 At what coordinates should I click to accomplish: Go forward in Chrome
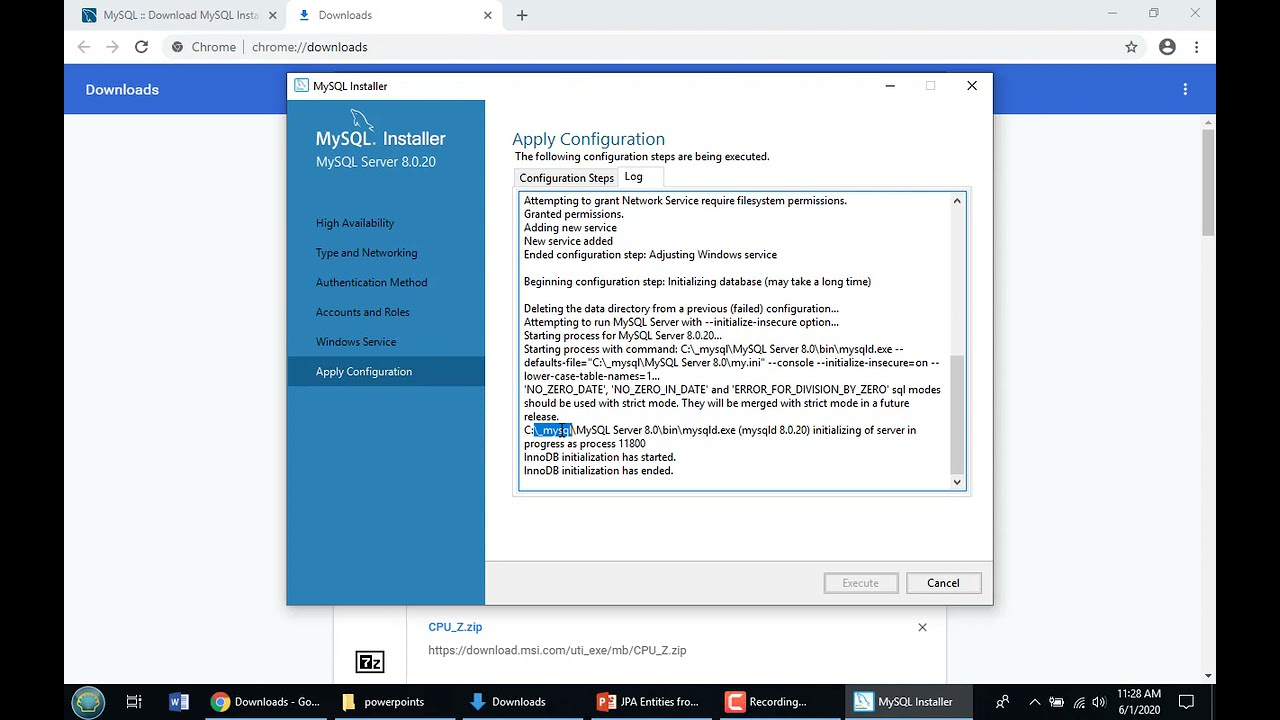click(112, 47)
